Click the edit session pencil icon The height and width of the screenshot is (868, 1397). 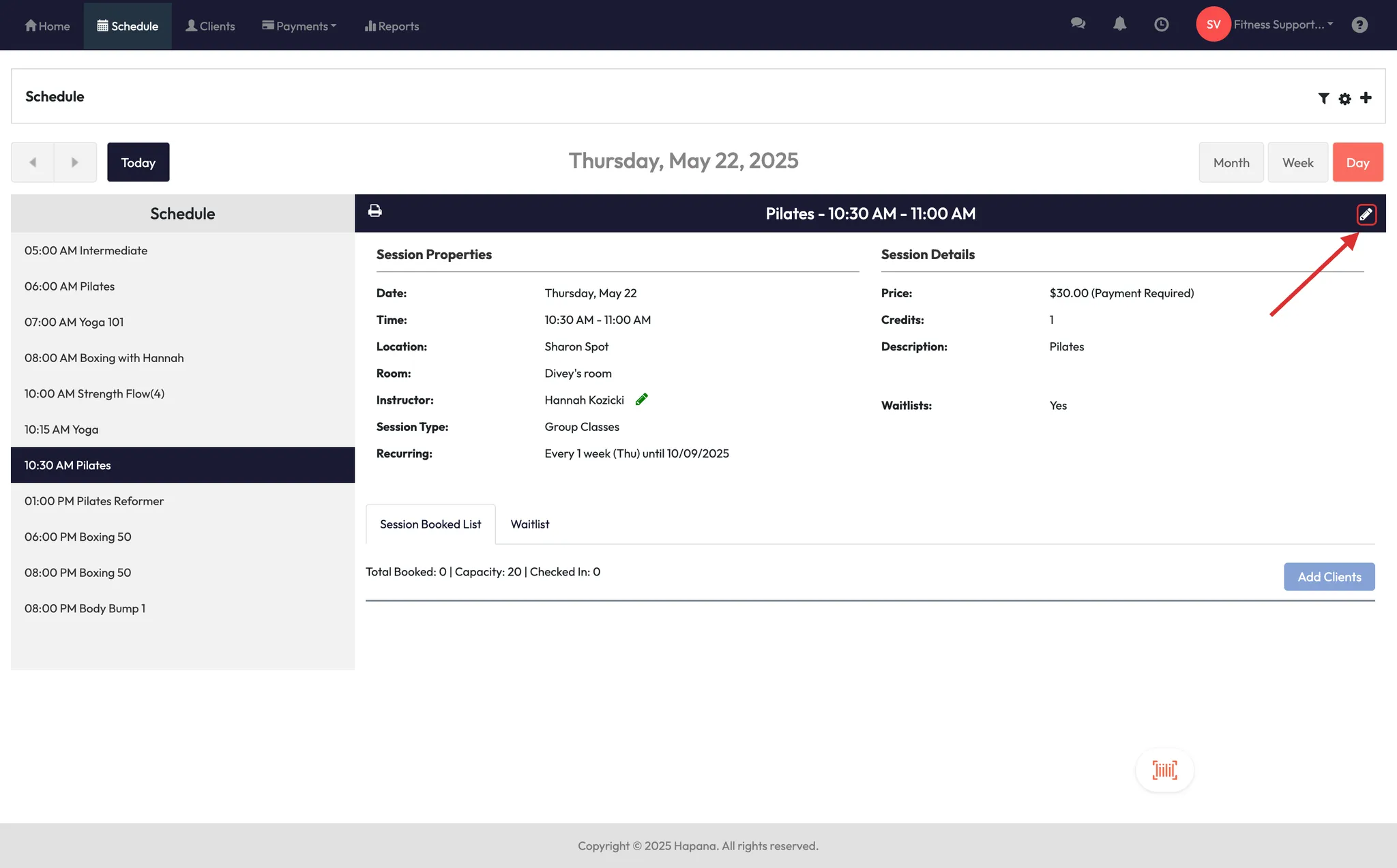point(1366,215)
